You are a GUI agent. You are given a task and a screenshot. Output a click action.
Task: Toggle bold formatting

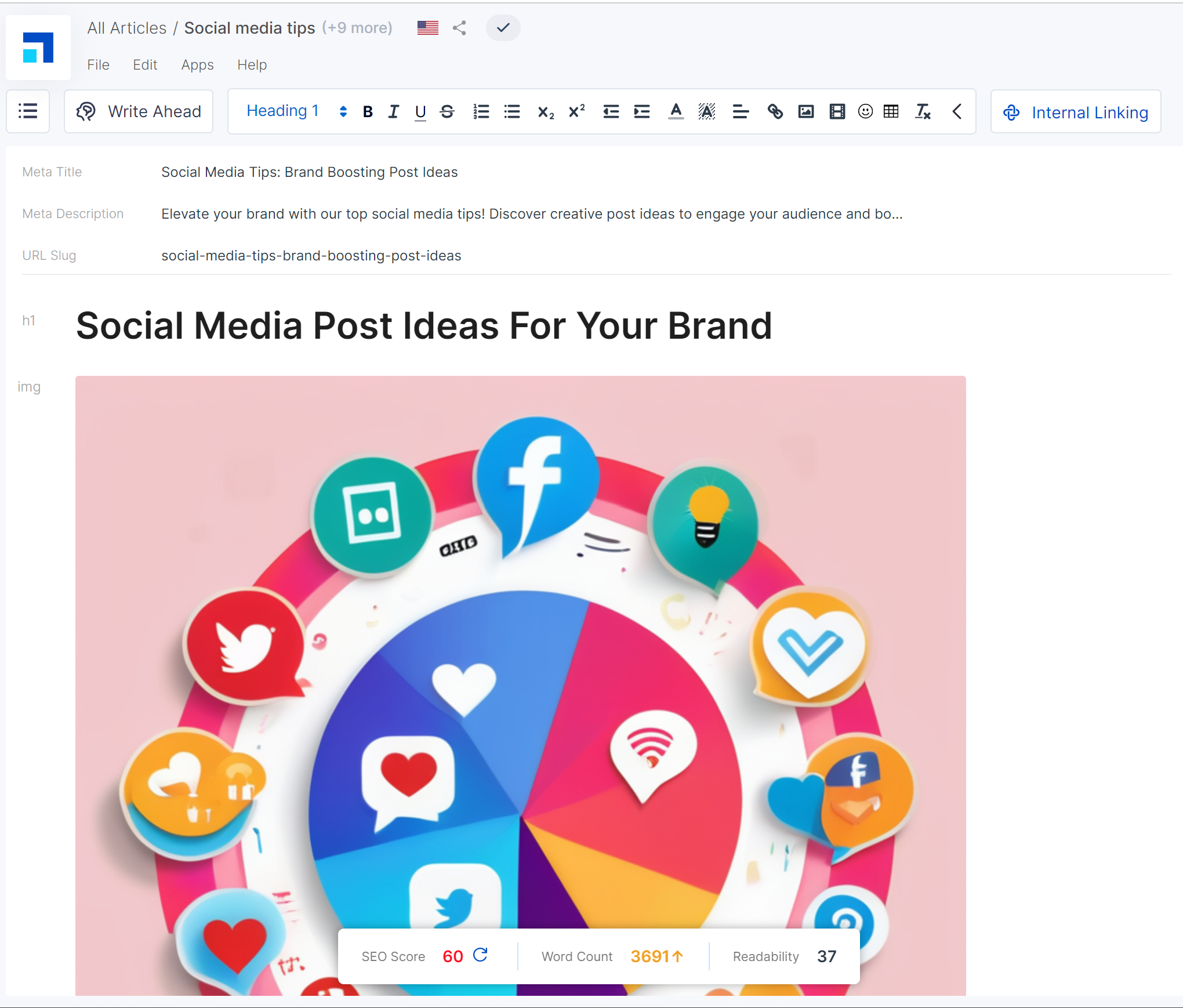click(367, 111)
